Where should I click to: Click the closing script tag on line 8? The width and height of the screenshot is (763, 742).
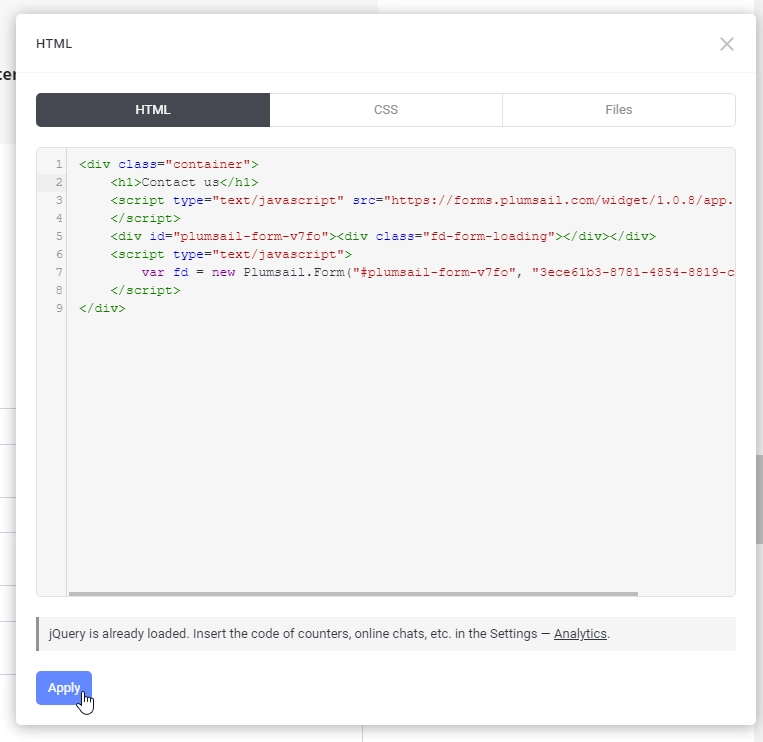tap(145, 290)
